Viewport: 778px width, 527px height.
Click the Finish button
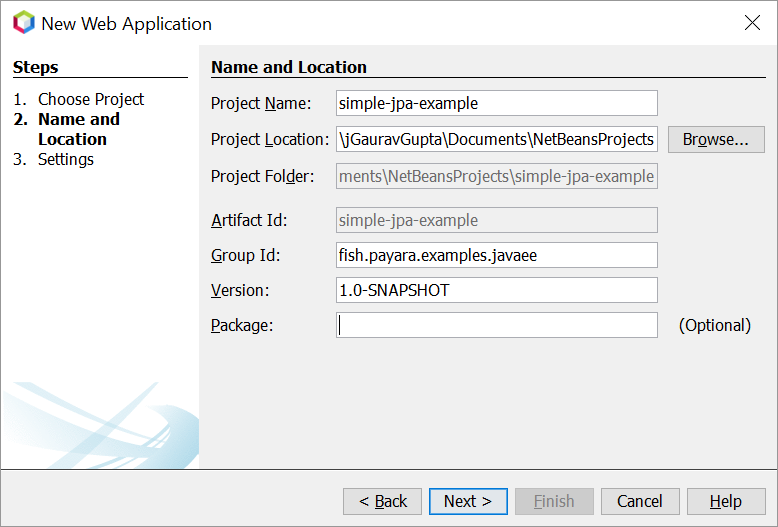(554, 501)
